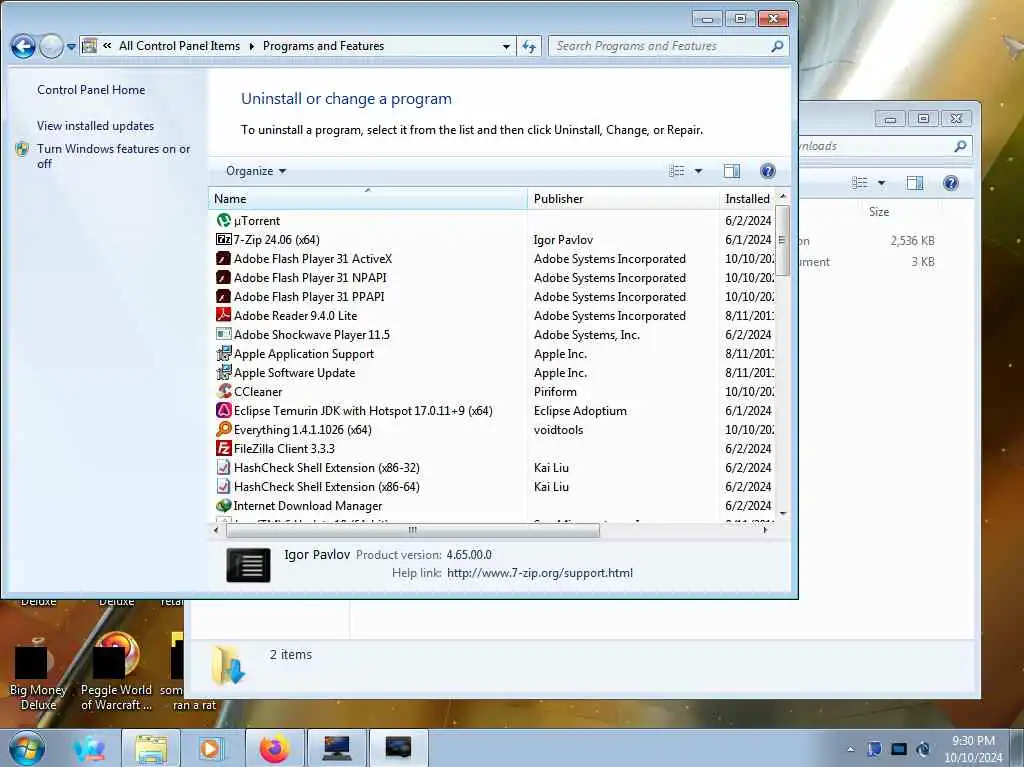Image resolution: width=1024 pixels, height=767 pixels.
Task: Click the HashCheck Shell Extension (x86-32) icon
Action: coord(223,467)
